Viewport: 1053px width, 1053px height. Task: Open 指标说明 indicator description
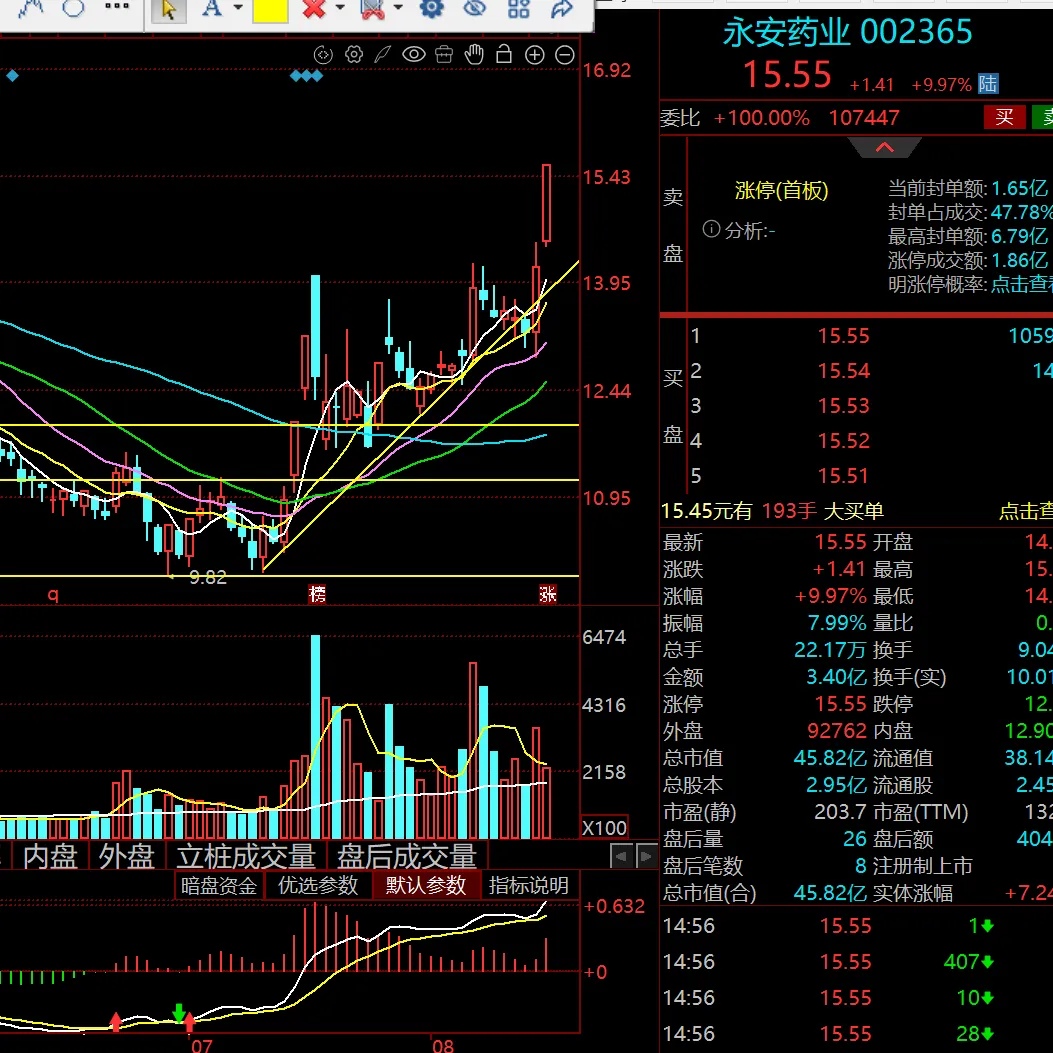point(529,886)
